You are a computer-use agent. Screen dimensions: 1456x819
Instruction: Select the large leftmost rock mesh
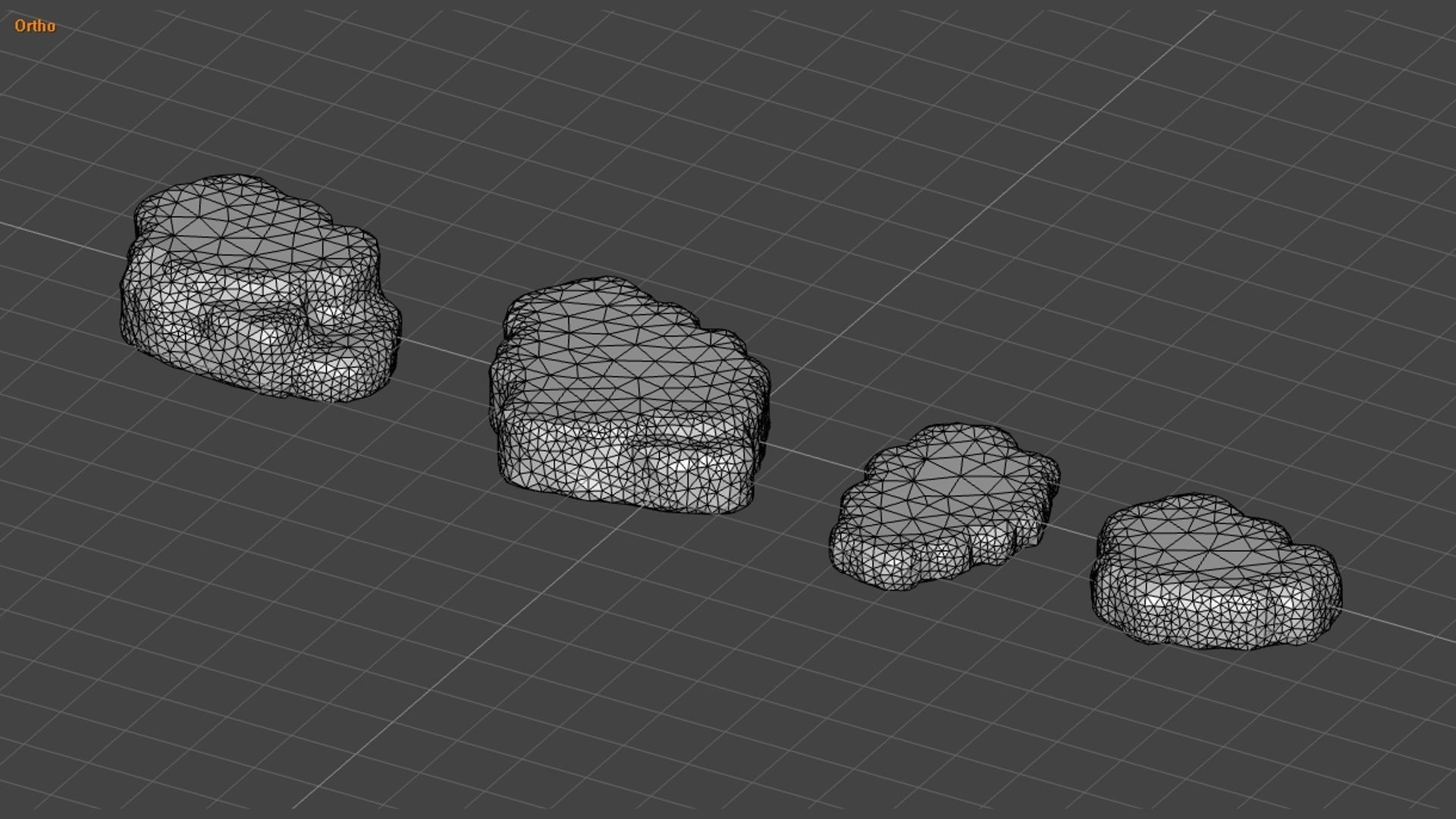[260, 288]
